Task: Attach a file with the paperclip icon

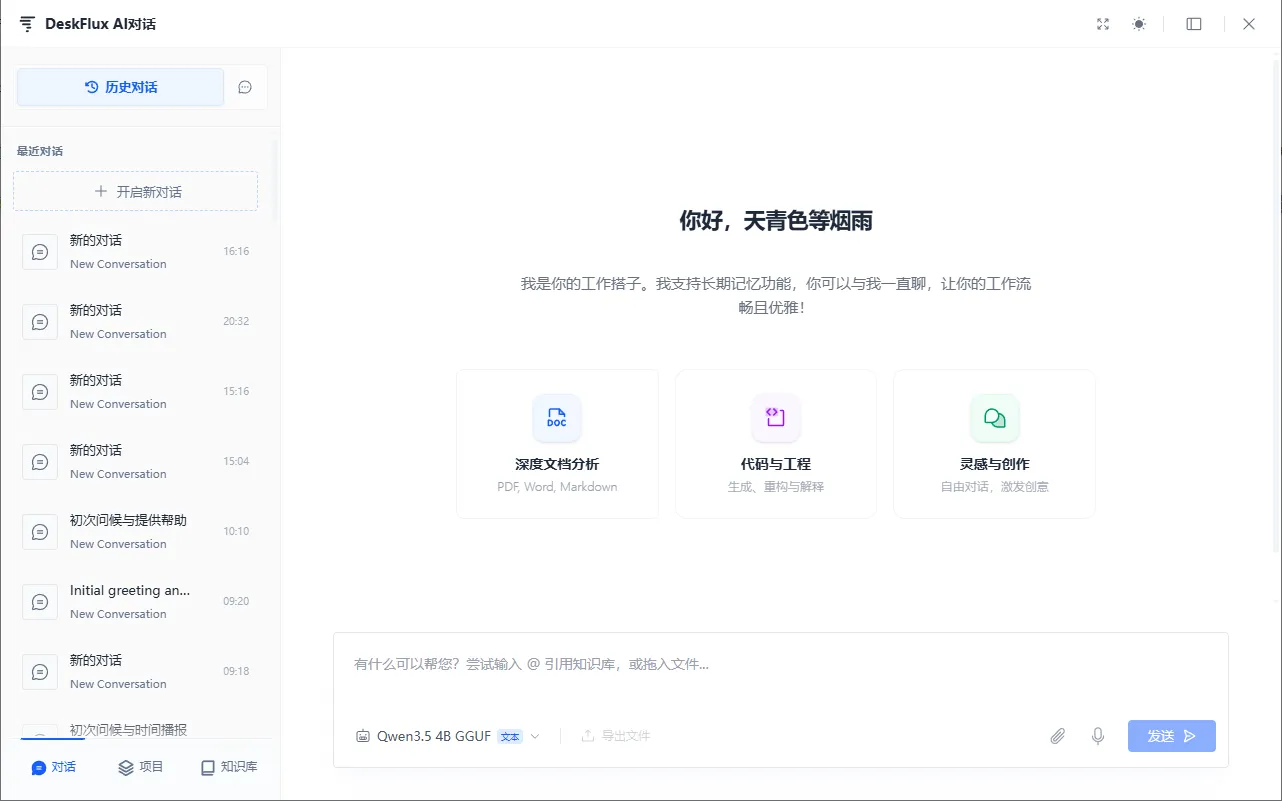Action: (x=1058, y=736)
